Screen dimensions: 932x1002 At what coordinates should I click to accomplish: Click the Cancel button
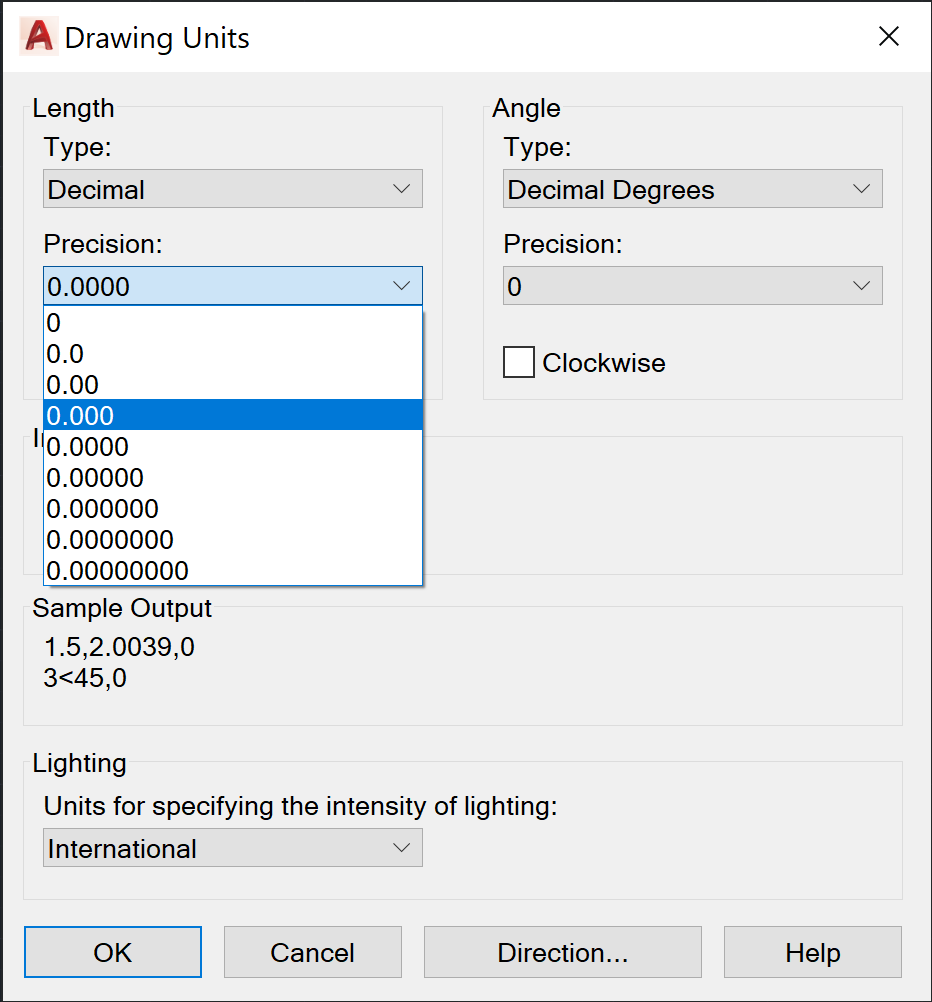point(313,952)
